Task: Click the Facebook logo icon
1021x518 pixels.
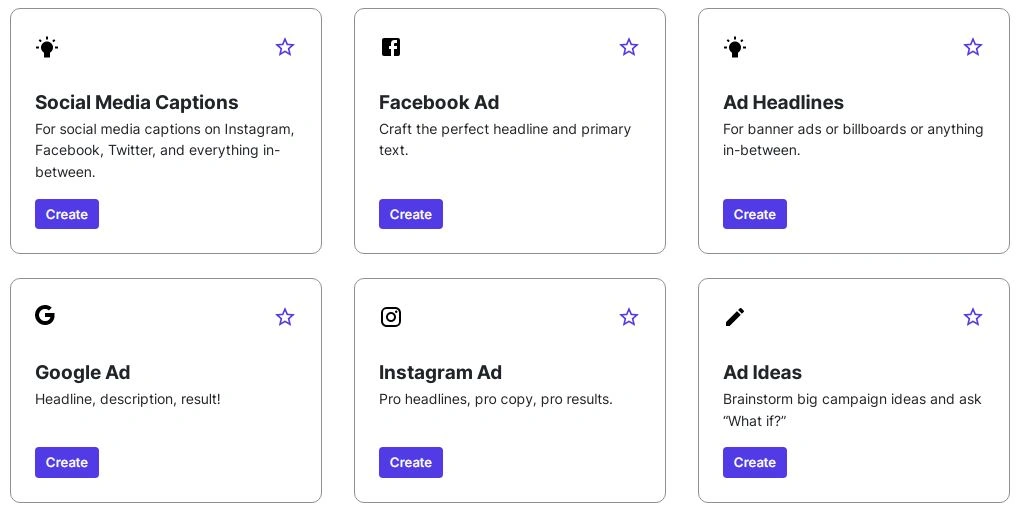Action: point(391,47)
